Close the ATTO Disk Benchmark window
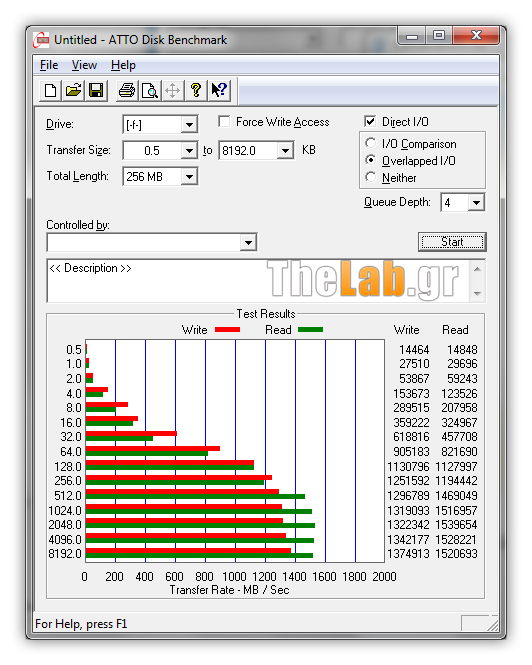Image resolution: width=532 pixels, height=665 pixels. pos(476,36)
